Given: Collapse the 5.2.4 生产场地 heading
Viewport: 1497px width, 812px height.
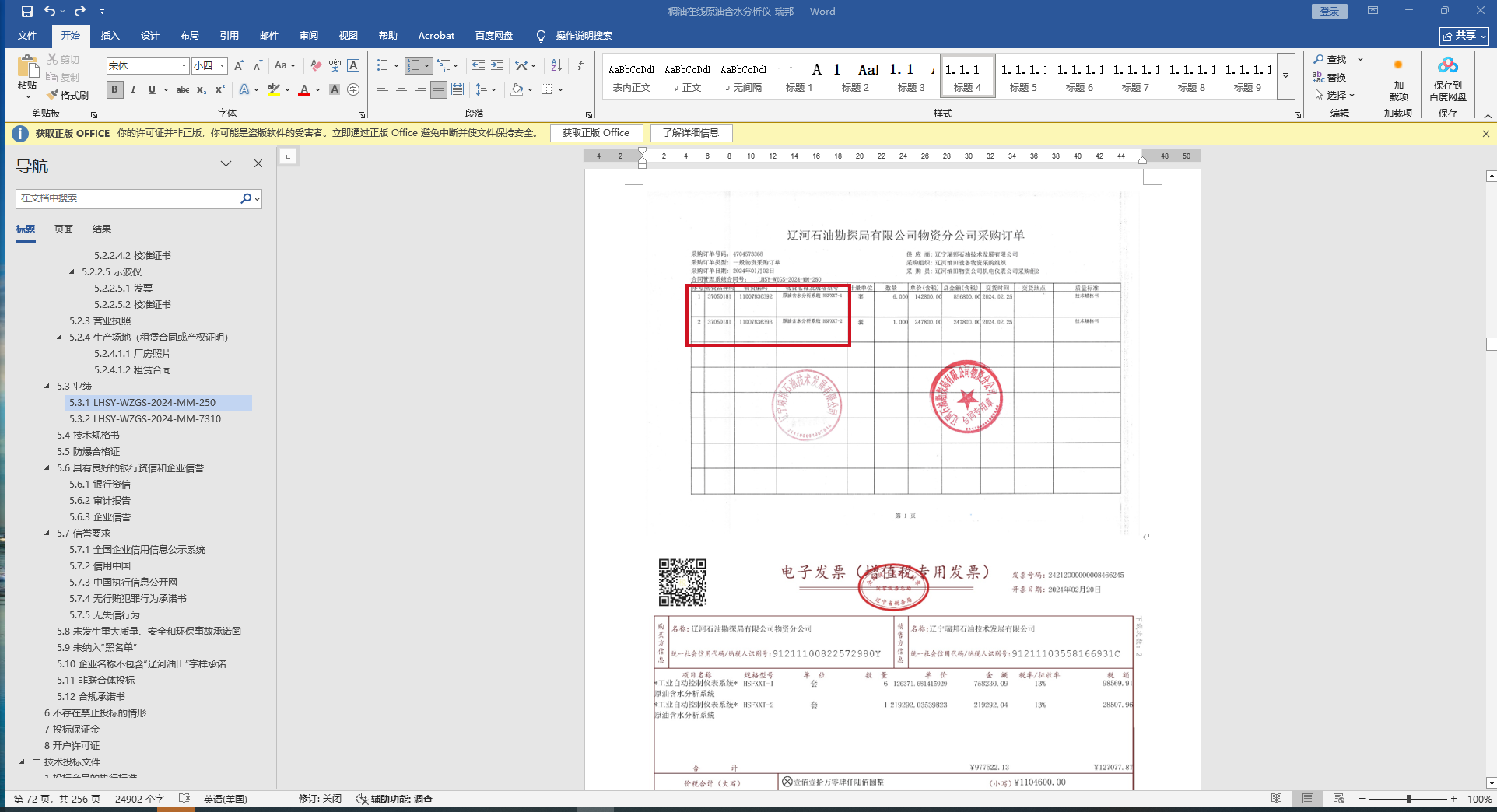Looking at the screenshot, I should 59,337.
